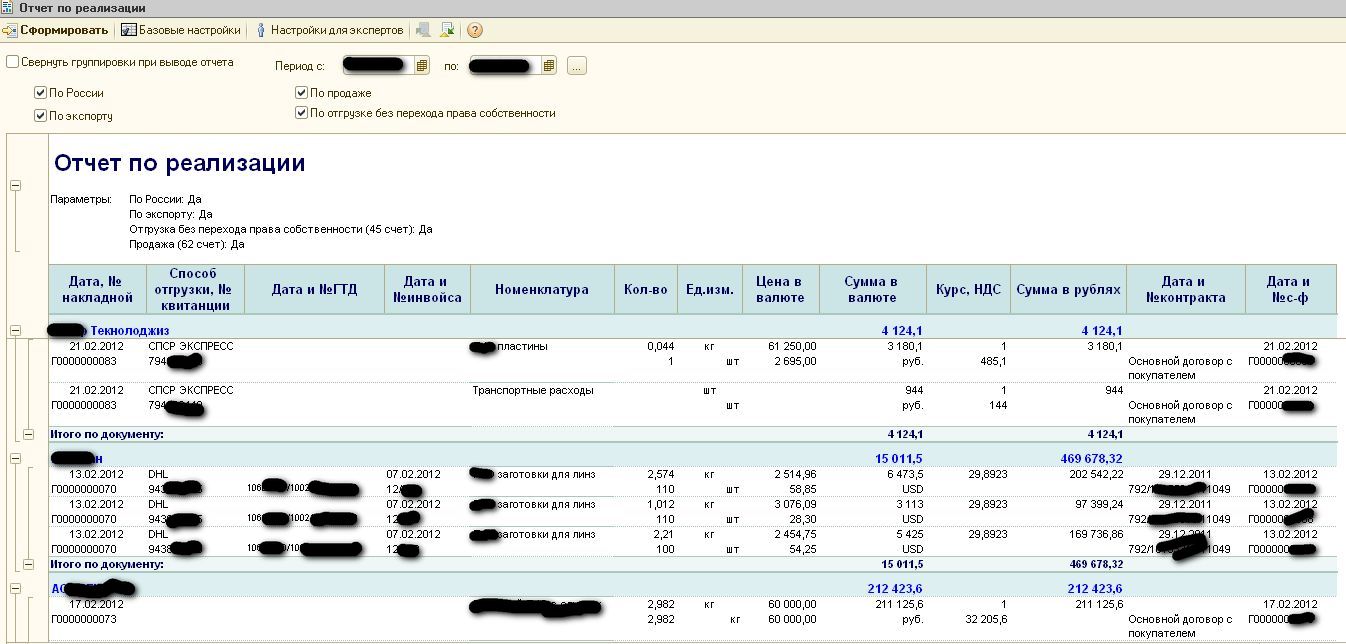Select the per-piece price cell '58,85'
The image size is (1346, 644).
coord(801,489)
